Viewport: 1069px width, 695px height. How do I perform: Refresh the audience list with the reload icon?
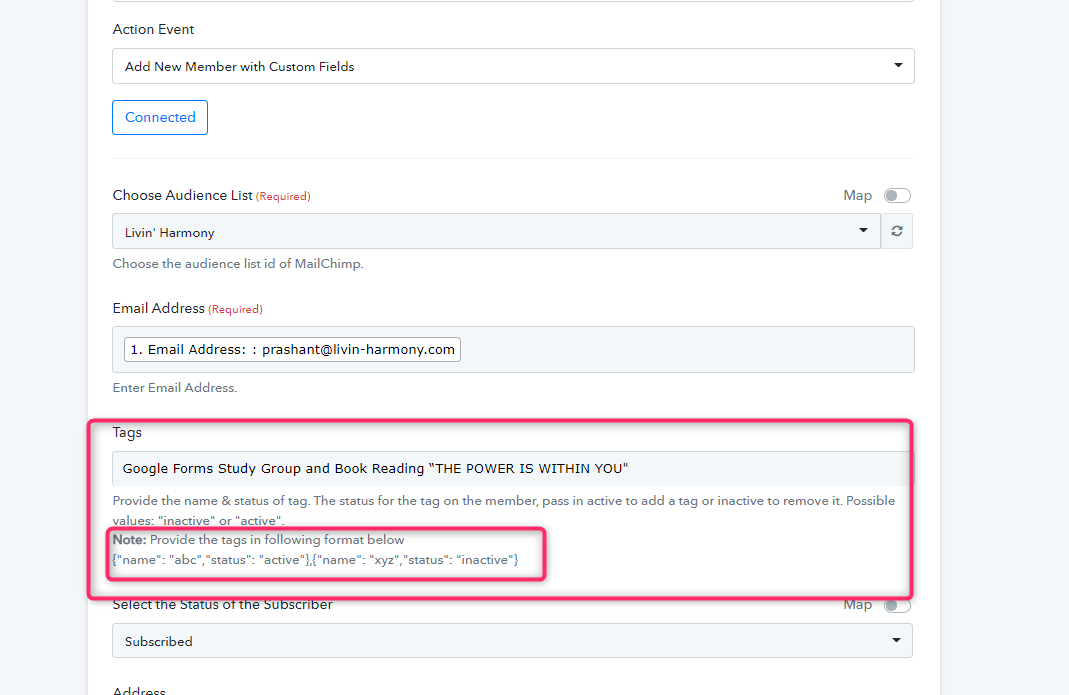897,231
